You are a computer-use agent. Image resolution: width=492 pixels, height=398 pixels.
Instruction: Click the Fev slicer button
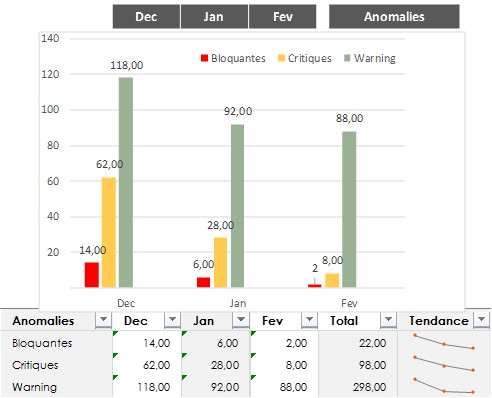(x=282, y=16)
